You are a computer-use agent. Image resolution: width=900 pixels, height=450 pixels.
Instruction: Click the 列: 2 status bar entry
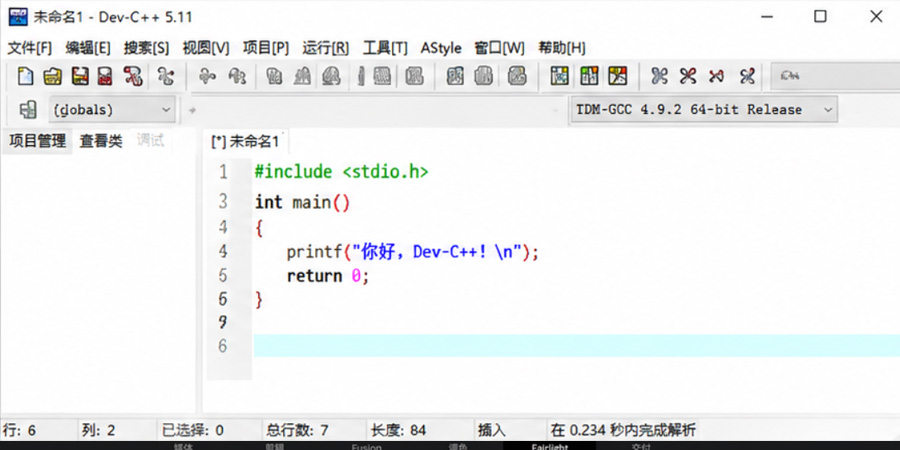(x=98, y=430)
